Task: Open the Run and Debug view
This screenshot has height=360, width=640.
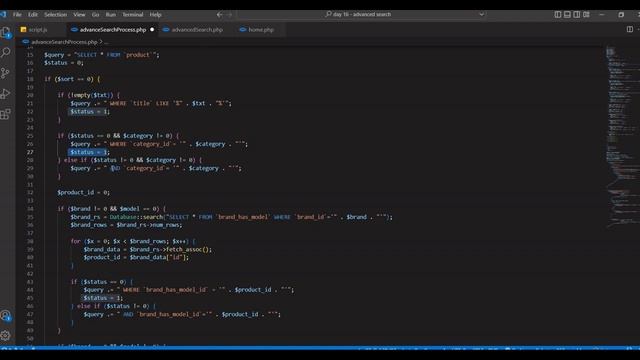Action: tap(5, 93)
